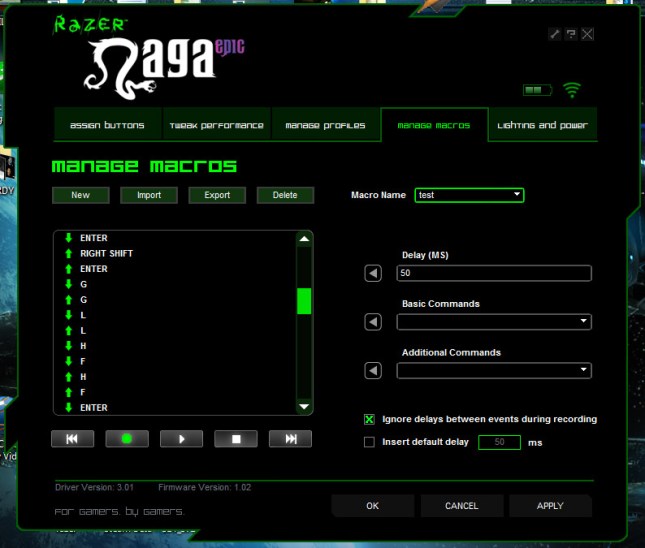Image resolution: width=645 pixels, height=548 pixels.
Task: Click the Apply button
Action: [550, 506]
